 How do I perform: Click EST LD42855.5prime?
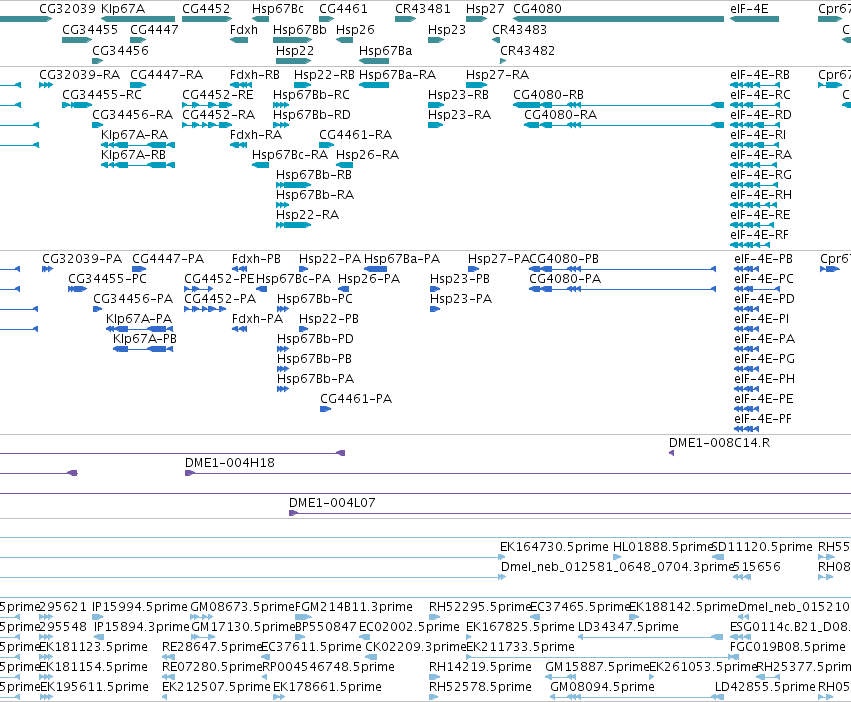tap(765, 687)
